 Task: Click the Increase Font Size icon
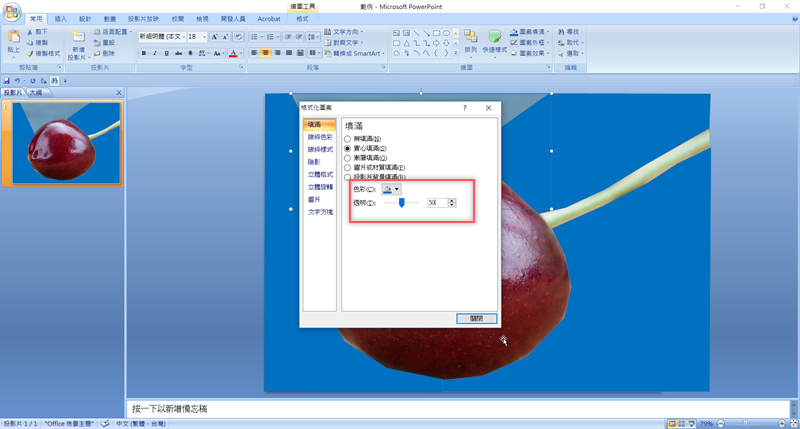tap(214, 37)
